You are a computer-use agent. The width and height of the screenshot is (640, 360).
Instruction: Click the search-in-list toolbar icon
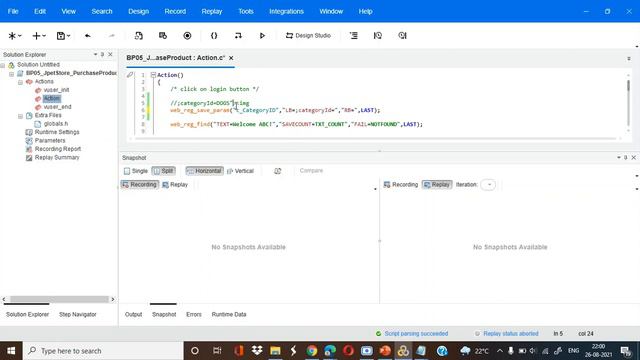(378, 36)
